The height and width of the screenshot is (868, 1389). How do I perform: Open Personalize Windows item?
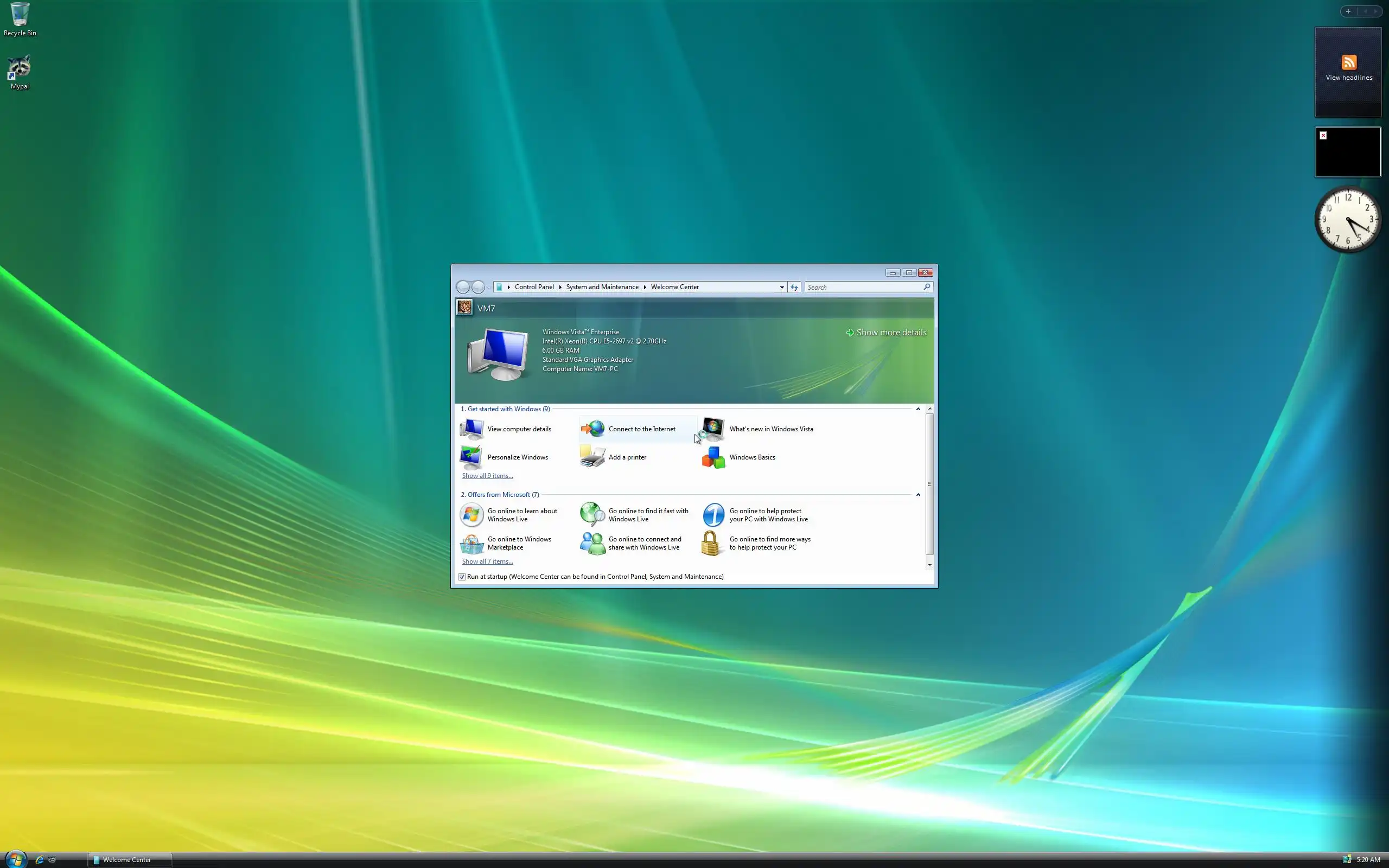[517, 457]
